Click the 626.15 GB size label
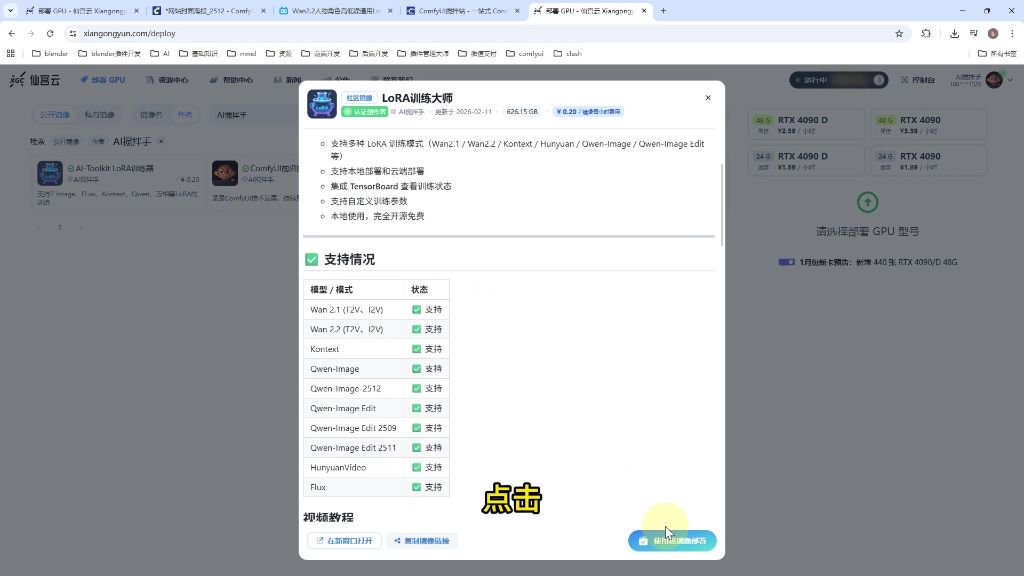 click(522, 112)
